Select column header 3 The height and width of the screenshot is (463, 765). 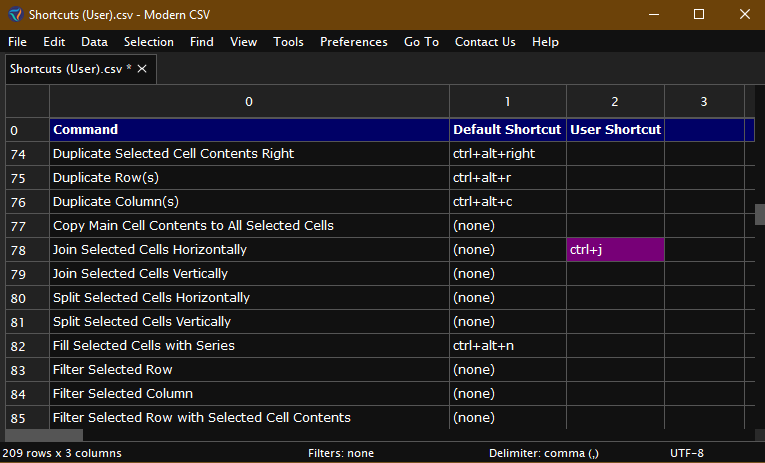704,101
